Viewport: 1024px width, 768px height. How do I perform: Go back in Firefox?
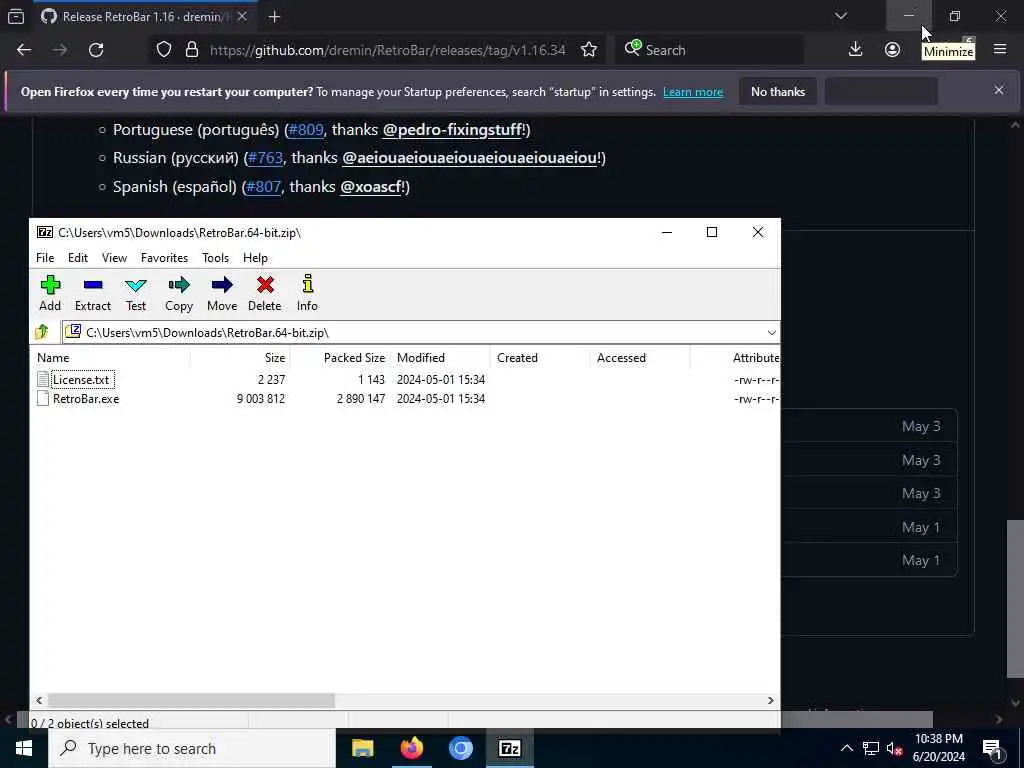(24, 50)
